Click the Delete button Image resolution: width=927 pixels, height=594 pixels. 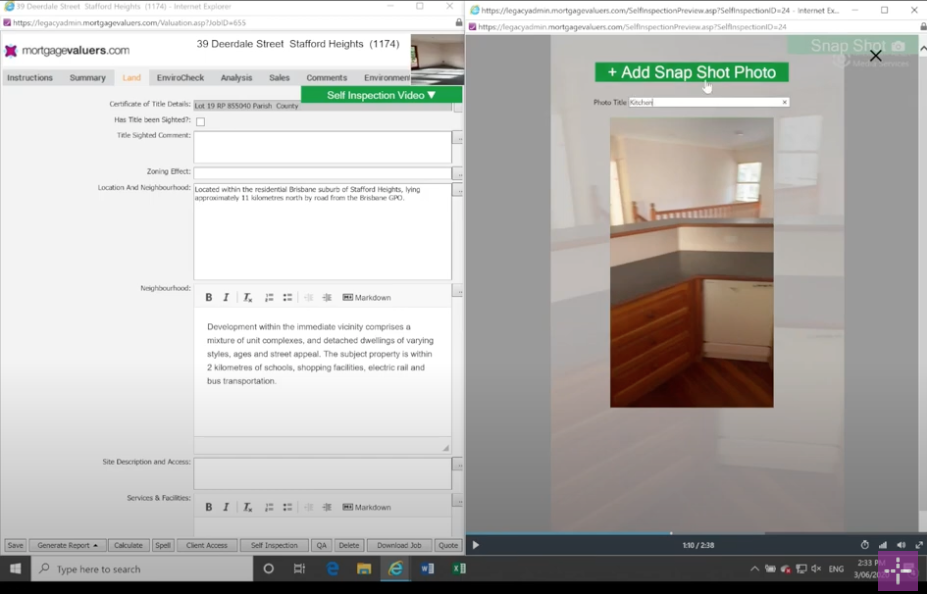click(x=349, y=545)
